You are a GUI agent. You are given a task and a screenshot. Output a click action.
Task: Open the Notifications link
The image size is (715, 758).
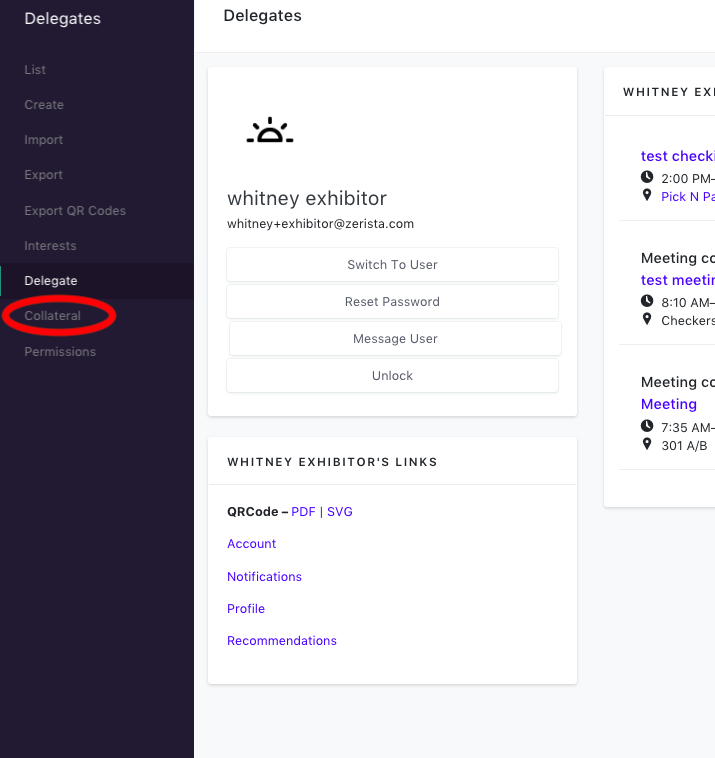tap(264, 577)
